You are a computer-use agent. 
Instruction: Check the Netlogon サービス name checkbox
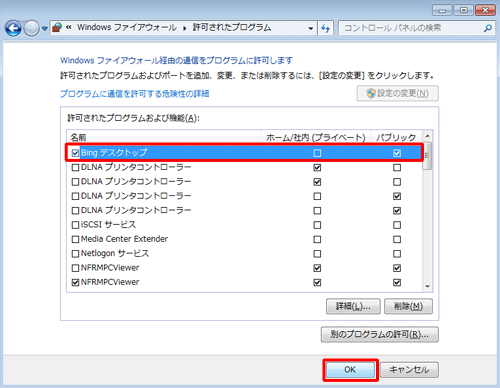pyautogui.click(x=75, y=254)
